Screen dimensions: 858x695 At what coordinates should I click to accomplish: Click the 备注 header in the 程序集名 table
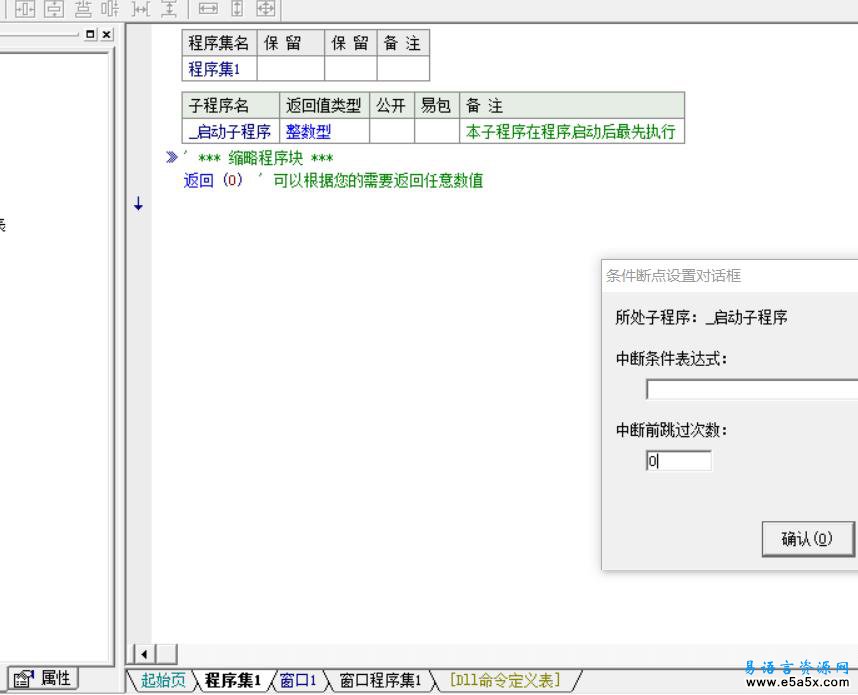[x=403, y=43]
